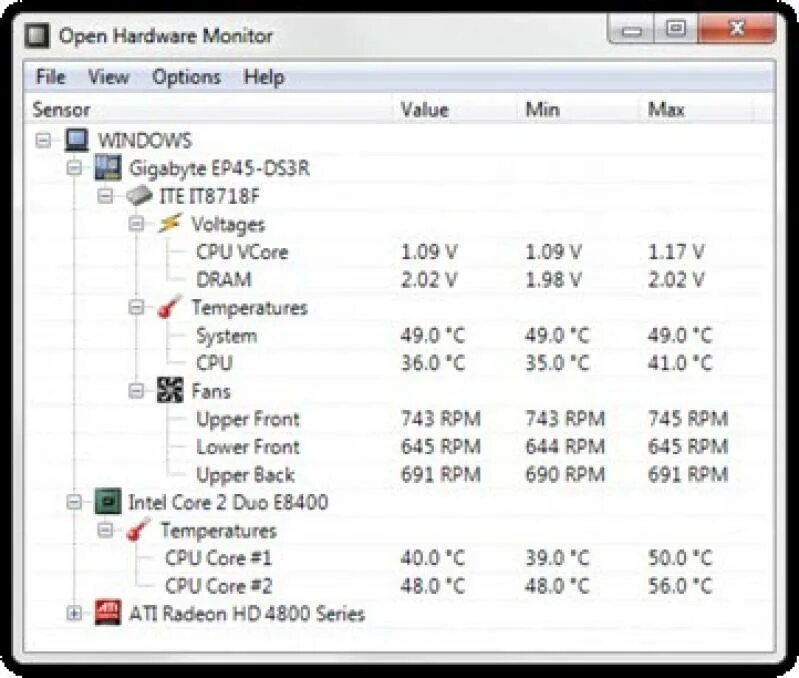
Task: Click the Max column header
Action: [697, 110]
